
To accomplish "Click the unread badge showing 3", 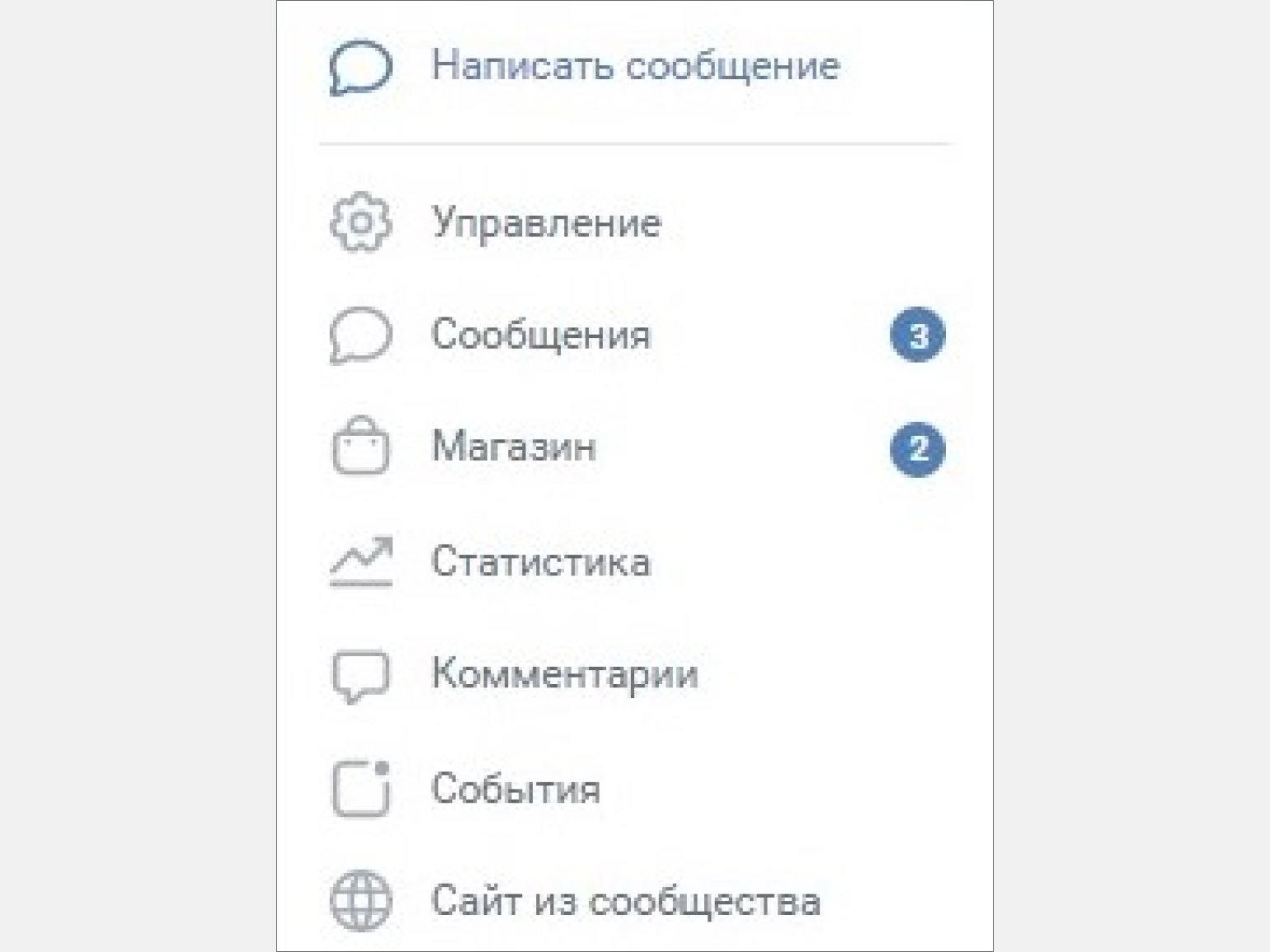I will tap(918, 335).
